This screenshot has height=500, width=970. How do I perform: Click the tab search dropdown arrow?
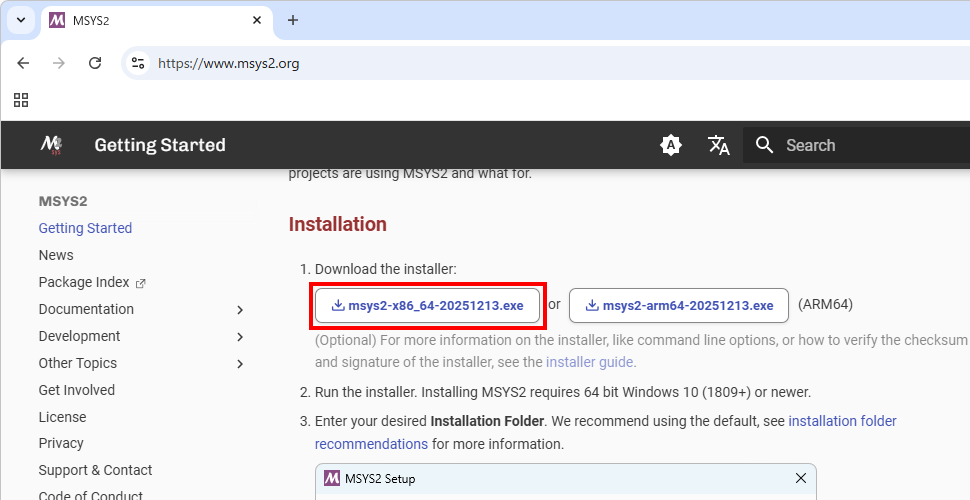coord(21,20)
